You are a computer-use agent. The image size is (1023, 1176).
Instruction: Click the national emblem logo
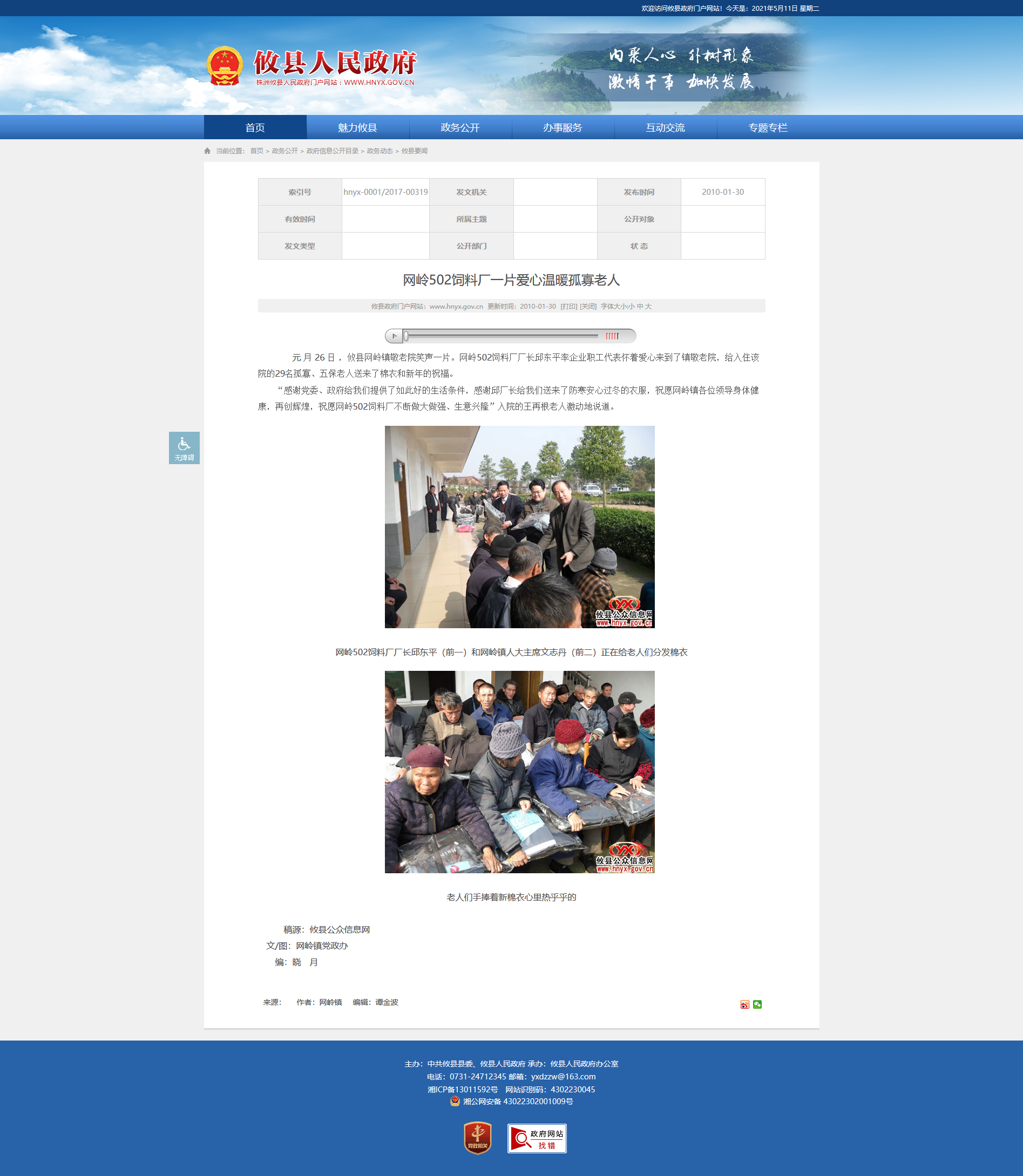(225, 66)
